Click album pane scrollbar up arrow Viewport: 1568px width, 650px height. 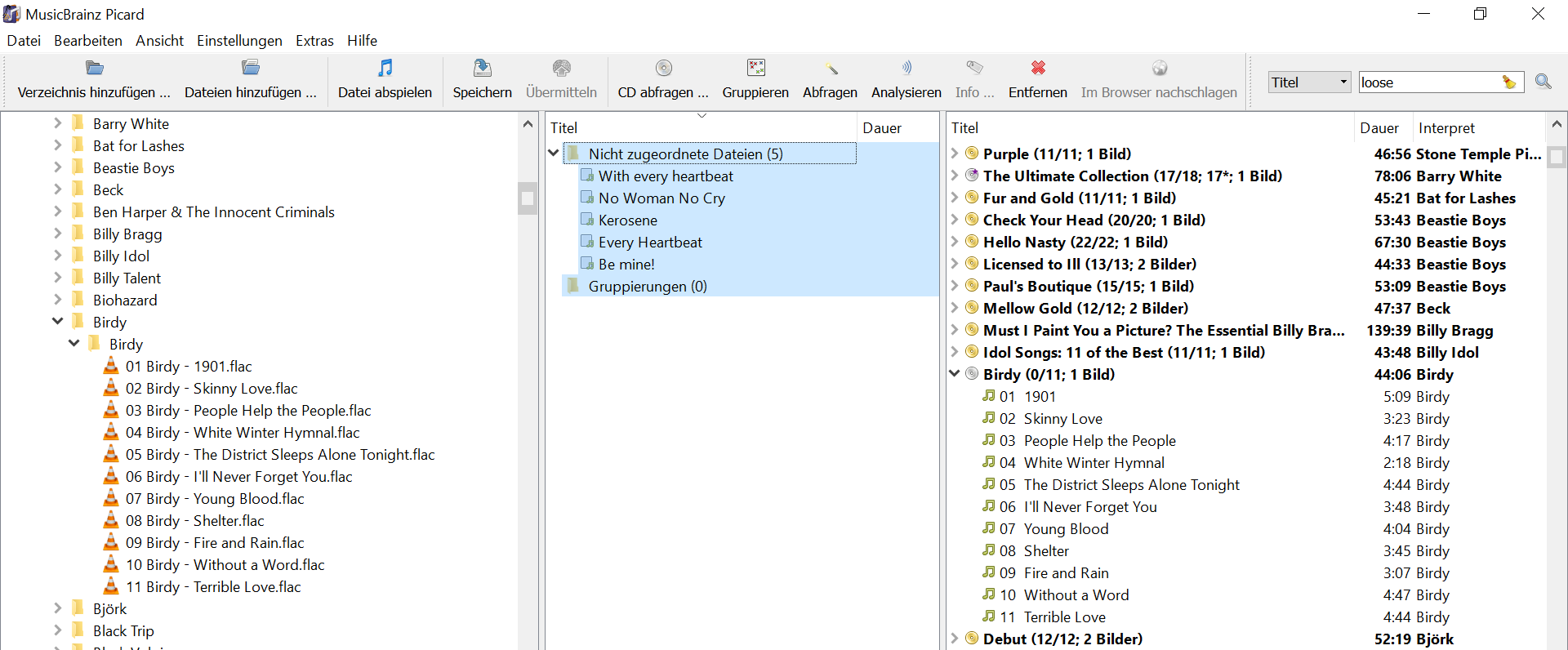pos(1557,124)
